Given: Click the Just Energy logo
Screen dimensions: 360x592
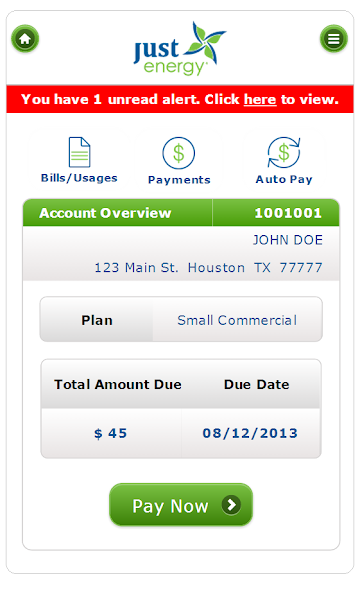Looking at the screenshot, I should tap(180, 49).
